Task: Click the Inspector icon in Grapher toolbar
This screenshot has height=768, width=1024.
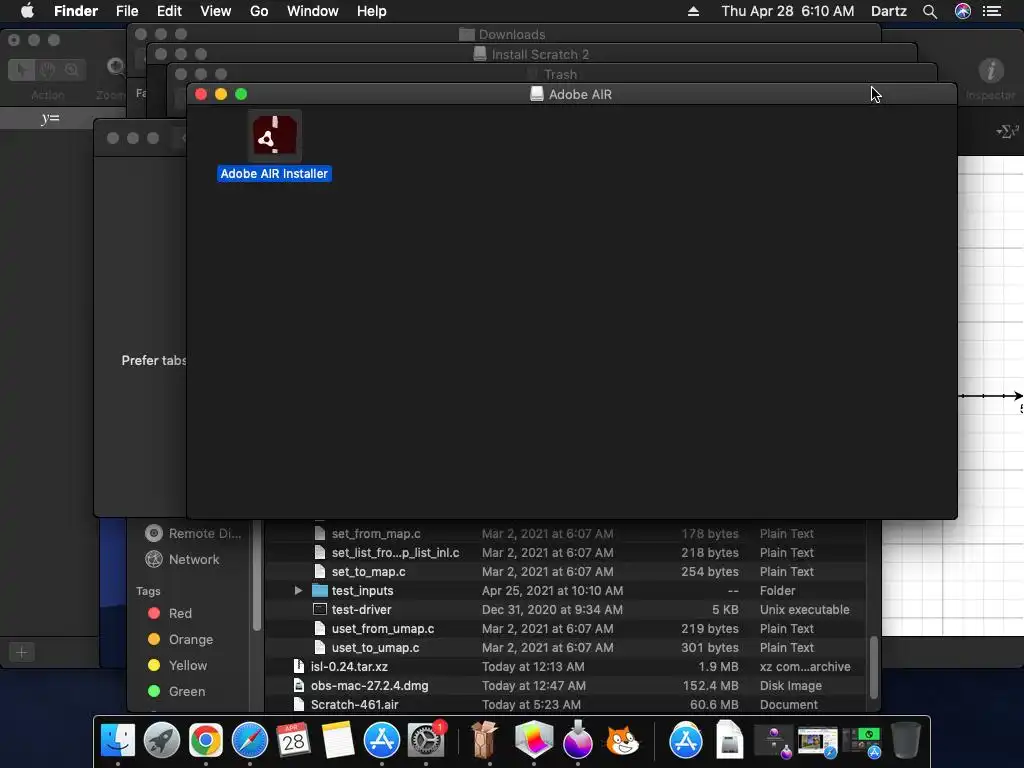Action: [x=991, y=71]
